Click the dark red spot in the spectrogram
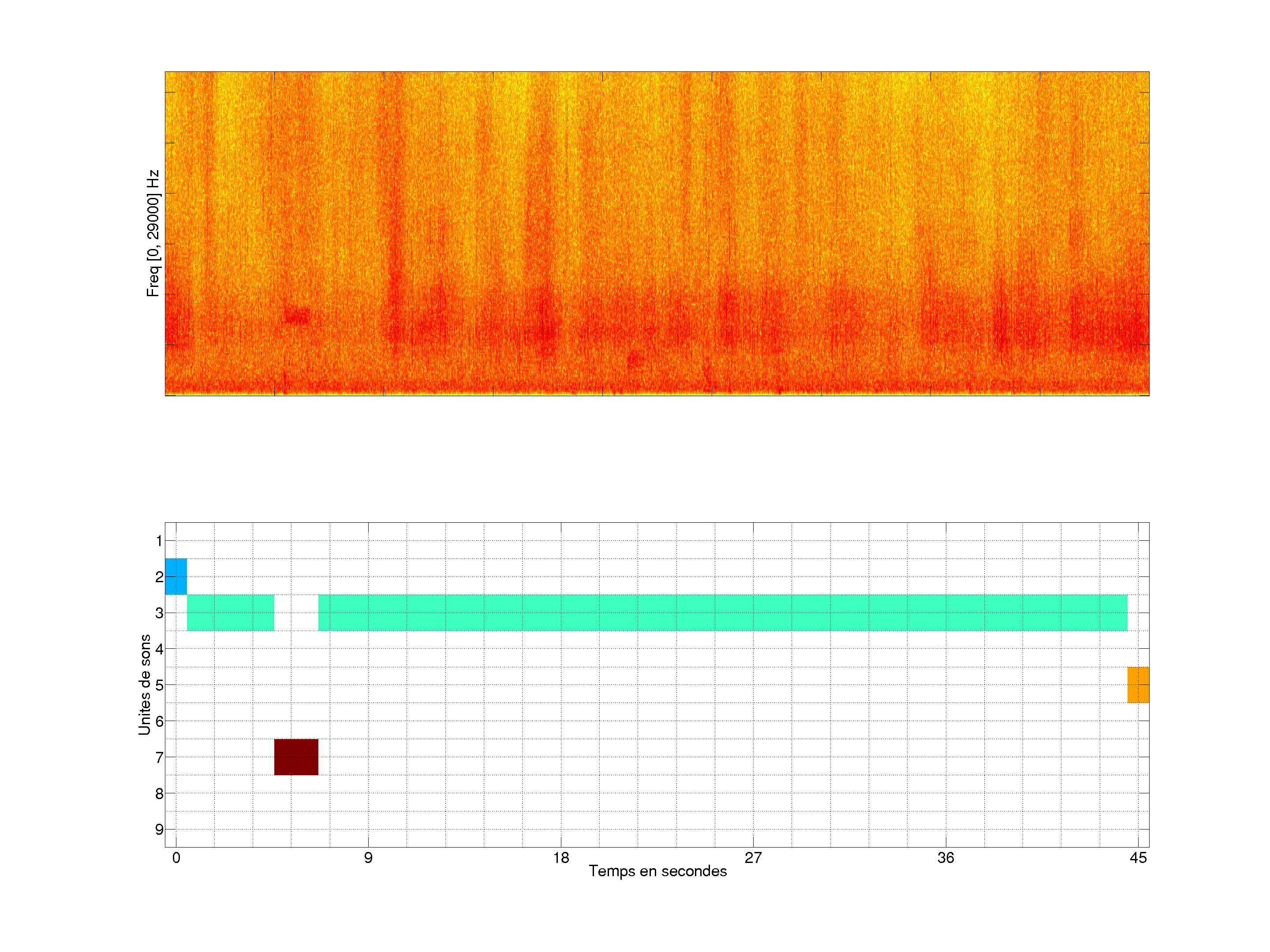The image size is (1270, 952). [x=297, y=316]
